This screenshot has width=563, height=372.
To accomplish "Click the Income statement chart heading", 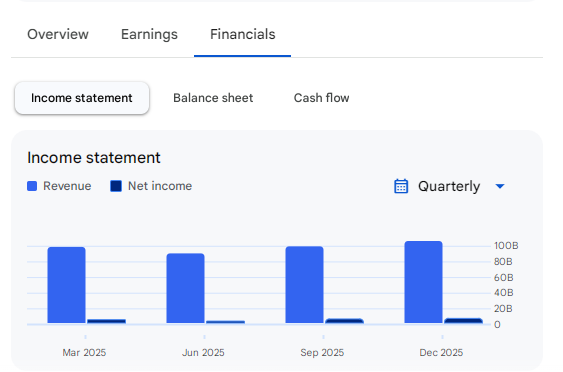I will [x=94, y=158].
